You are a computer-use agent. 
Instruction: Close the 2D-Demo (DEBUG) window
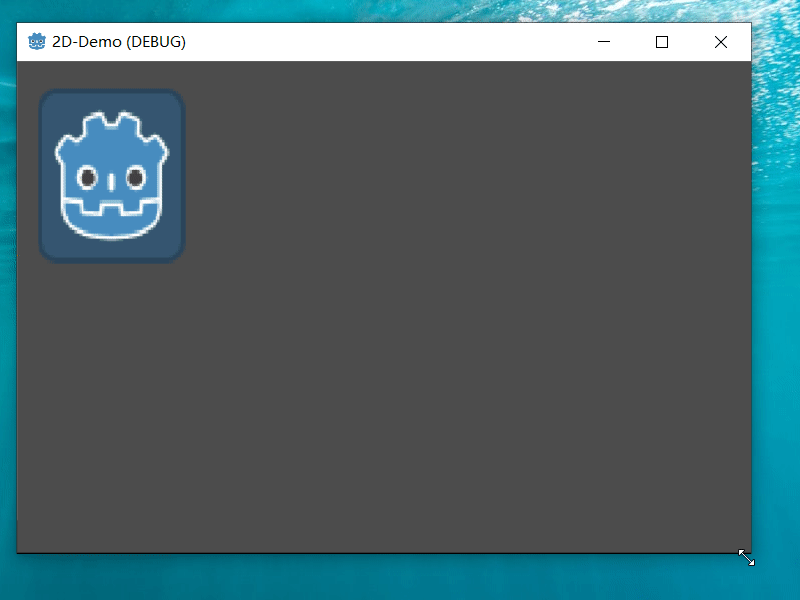point(721,42)
